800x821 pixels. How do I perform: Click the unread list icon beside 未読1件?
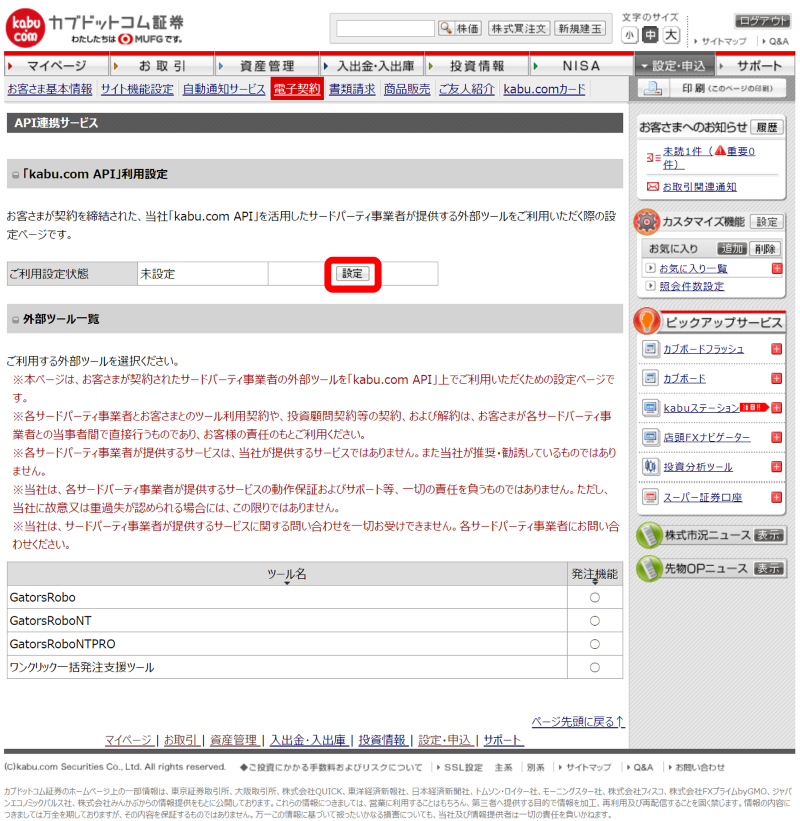click(653, 157)
